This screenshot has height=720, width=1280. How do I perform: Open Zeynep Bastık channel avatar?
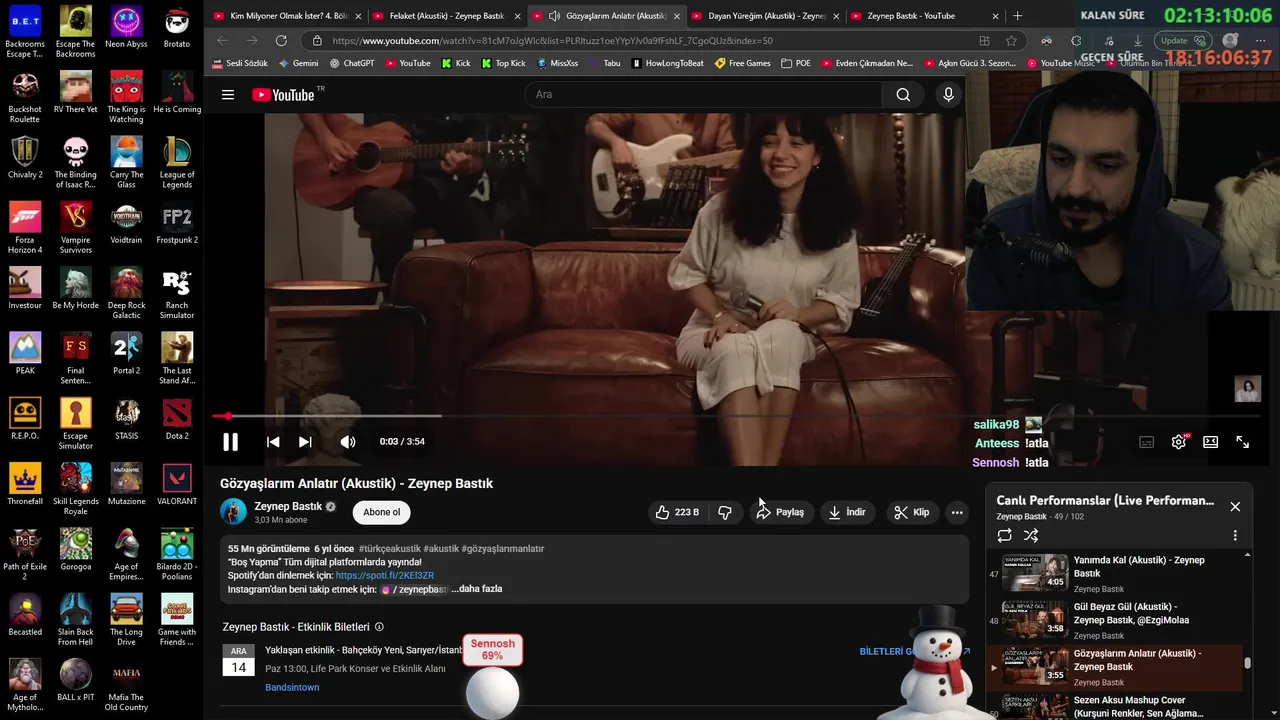point(233,512)
